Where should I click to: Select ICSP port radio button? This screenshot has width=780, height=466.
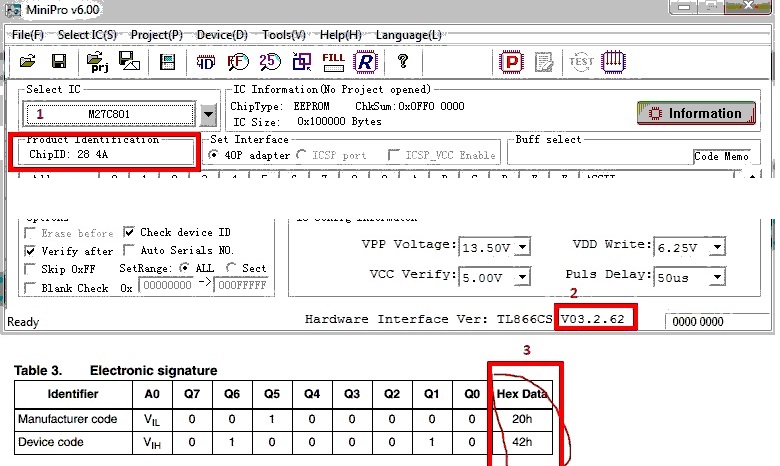301,155
